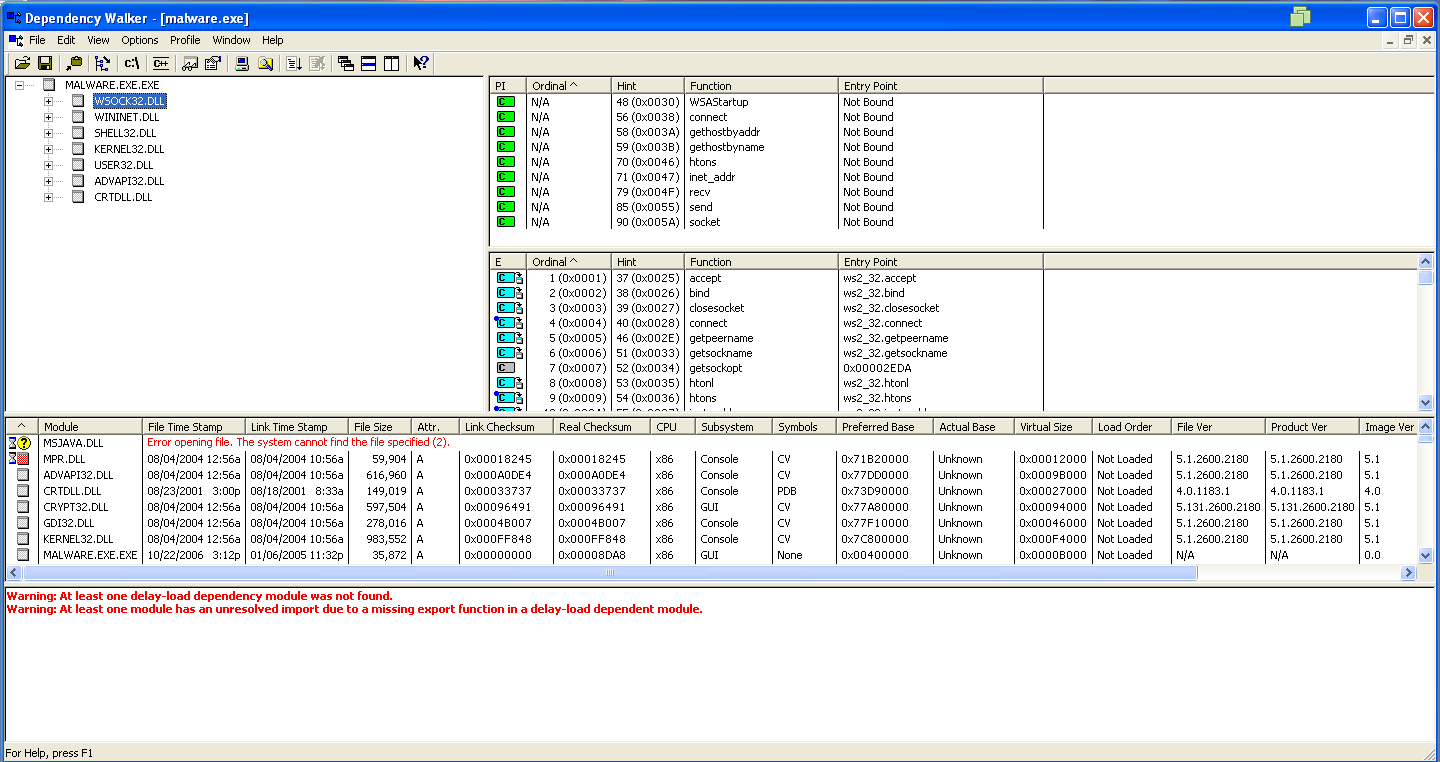Expand the ADVAPI32.DLL tree node

(x=48, y=181)
